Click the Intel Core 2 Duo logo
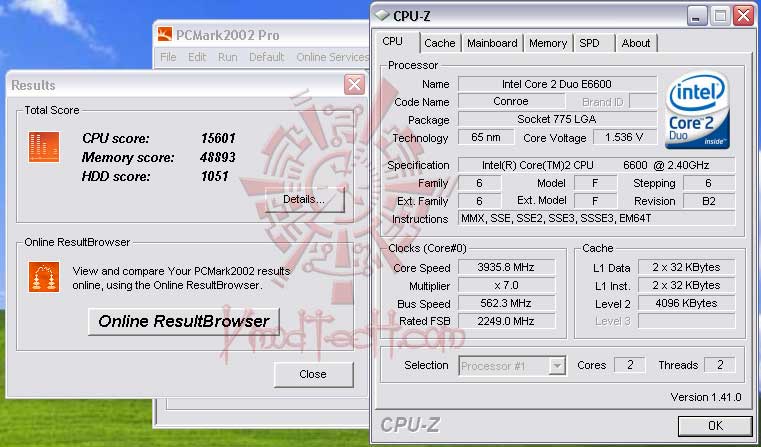Screen dimensions: 761x447 tap(697, 110)
